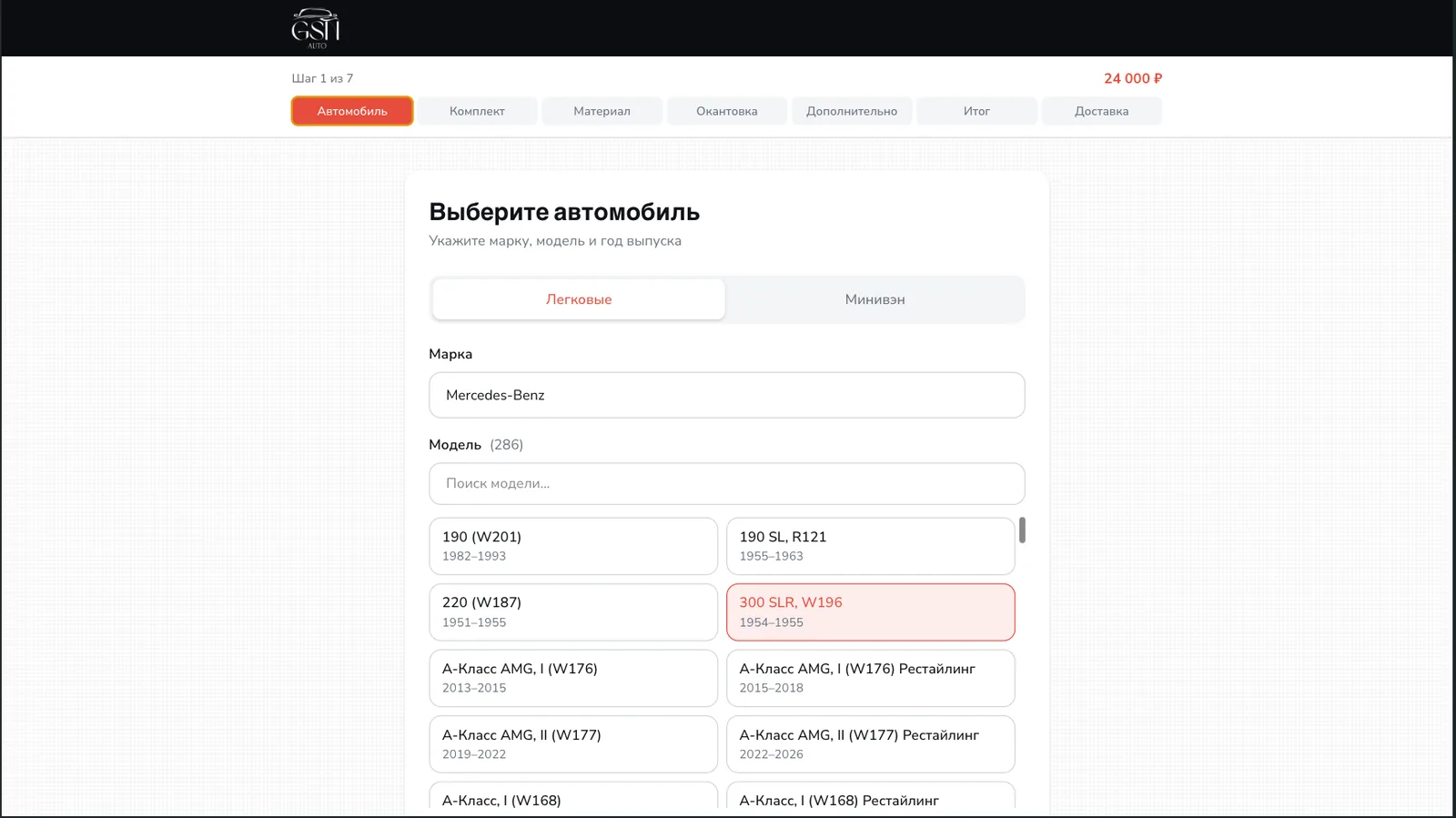This screenshot has width=1456, height=818.
Task: Choose the Легковые vehicle type
Action: (x=579, y=299)
